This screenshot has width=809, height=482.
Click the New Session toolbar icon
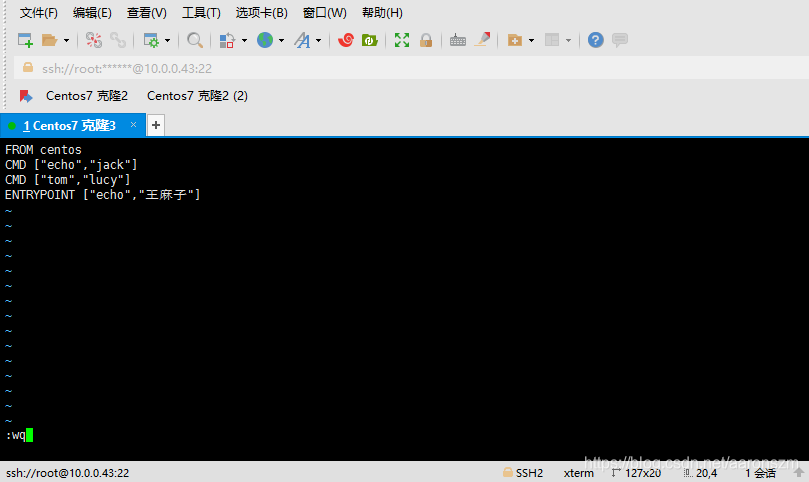25,40
